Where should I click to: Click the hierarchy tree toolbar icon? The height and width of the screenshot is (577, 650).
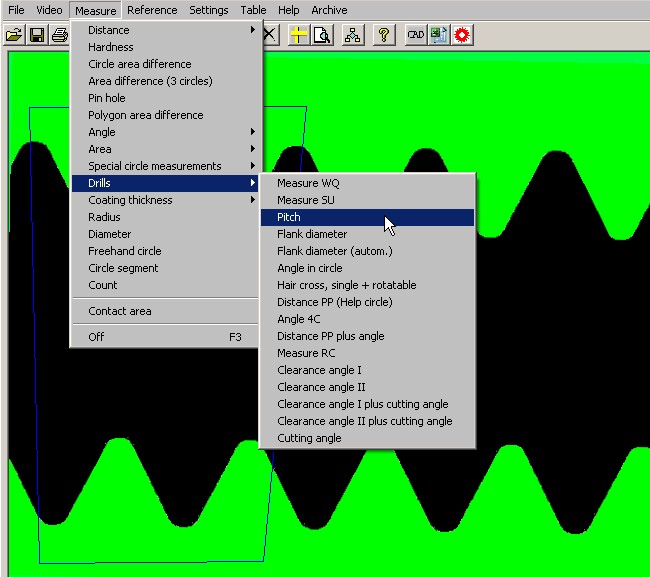click(352, 35)
